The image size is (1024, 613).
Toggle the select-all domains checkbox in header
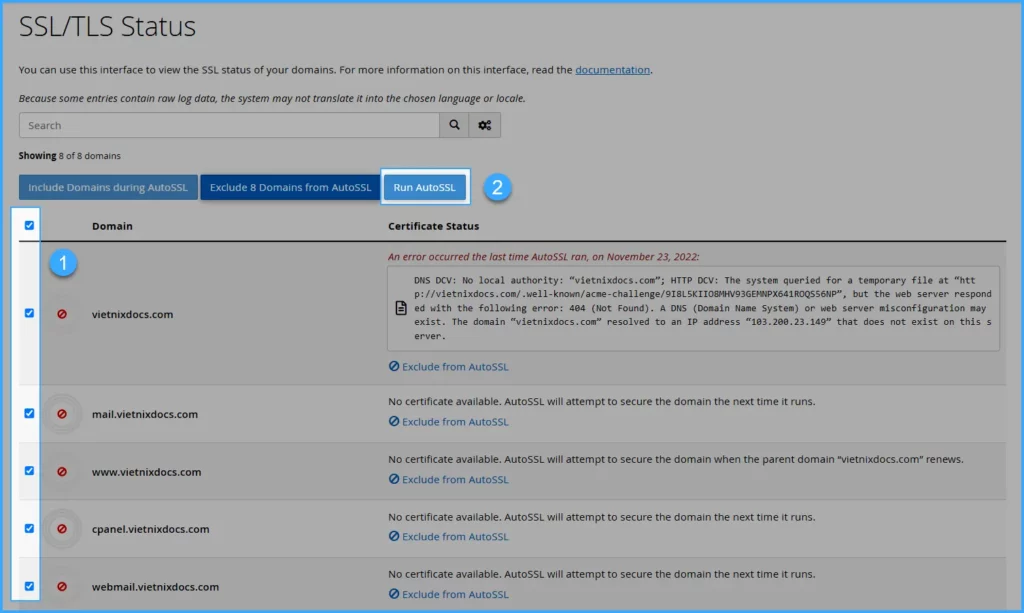click(29, 226)
